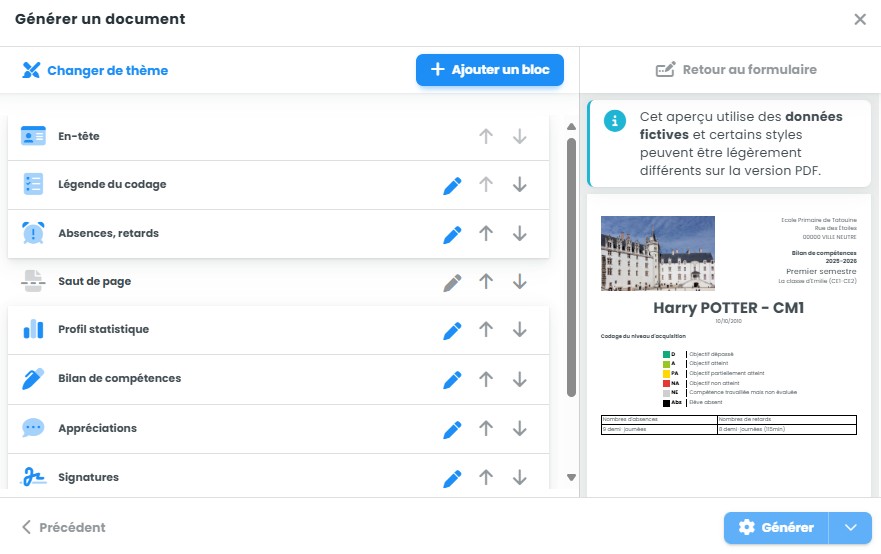Click the Générer button
Image resolution: width=881 pixels, height=554 pixels.
[776, 528]
